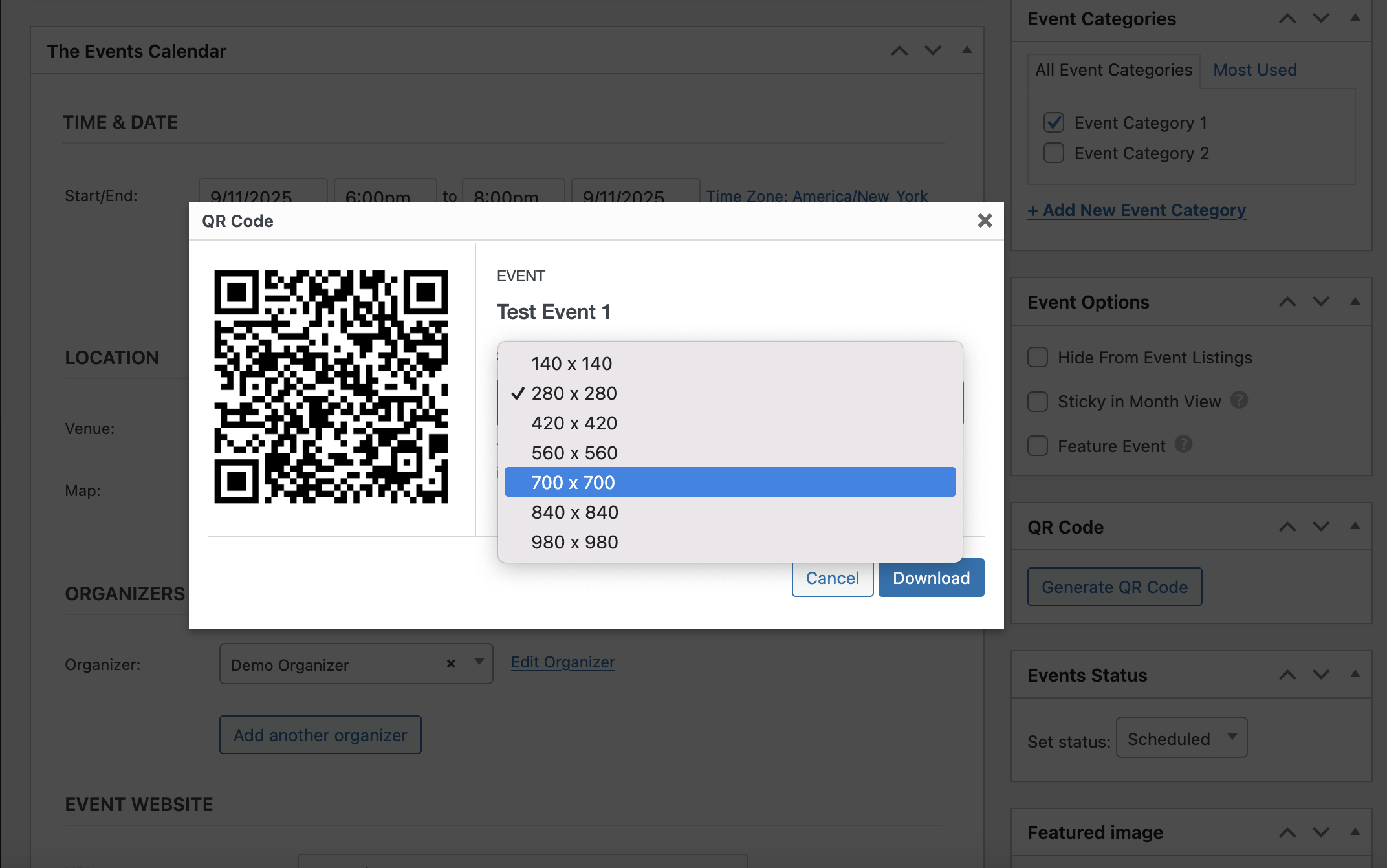This screenshot has height=868, width=1387.
Task: Click the Feature Event help icon
Action: pos(1183,444)
